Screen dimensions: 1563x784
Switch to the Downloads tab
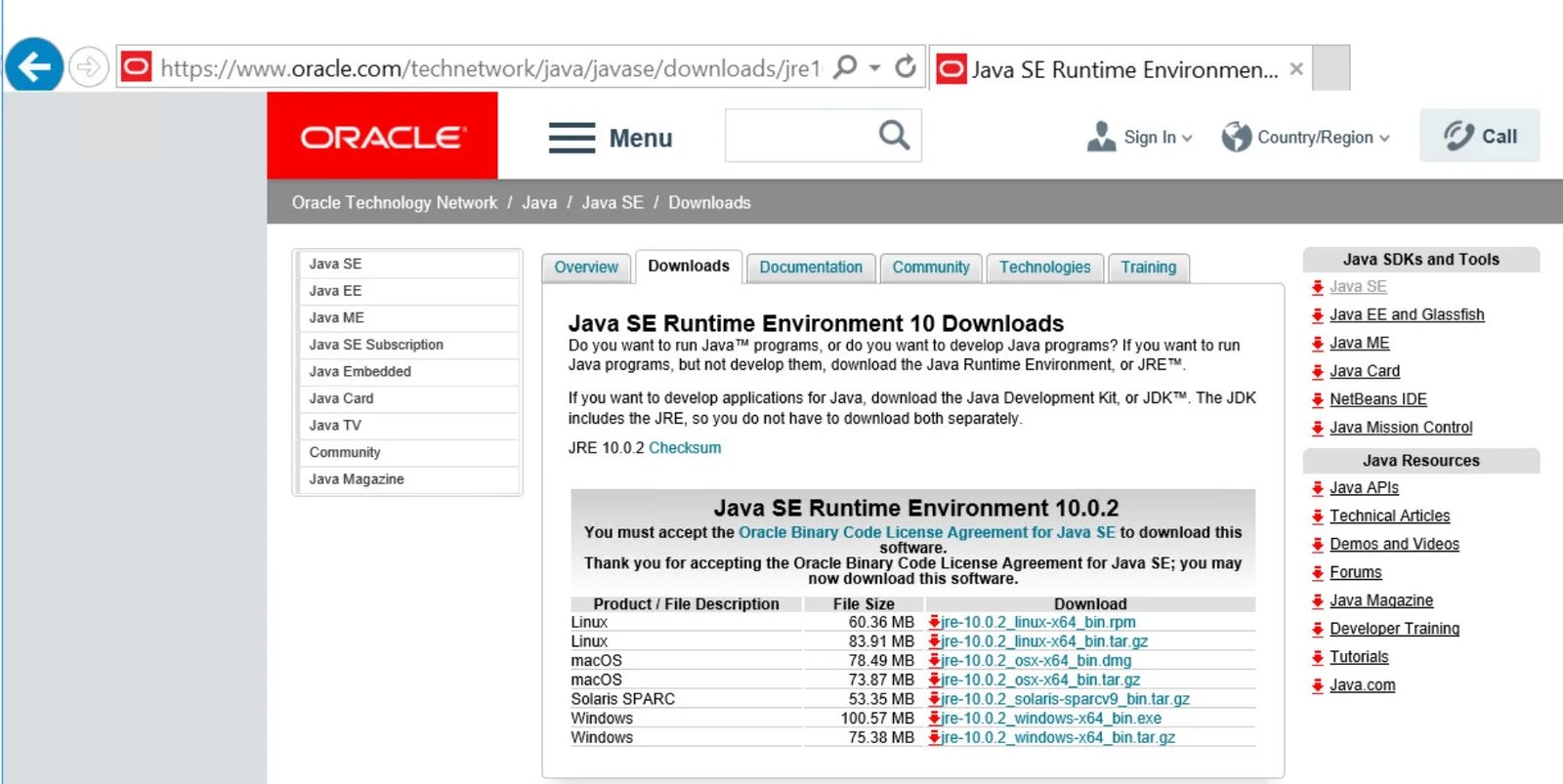pyautogui.click(x=689, y=266)
